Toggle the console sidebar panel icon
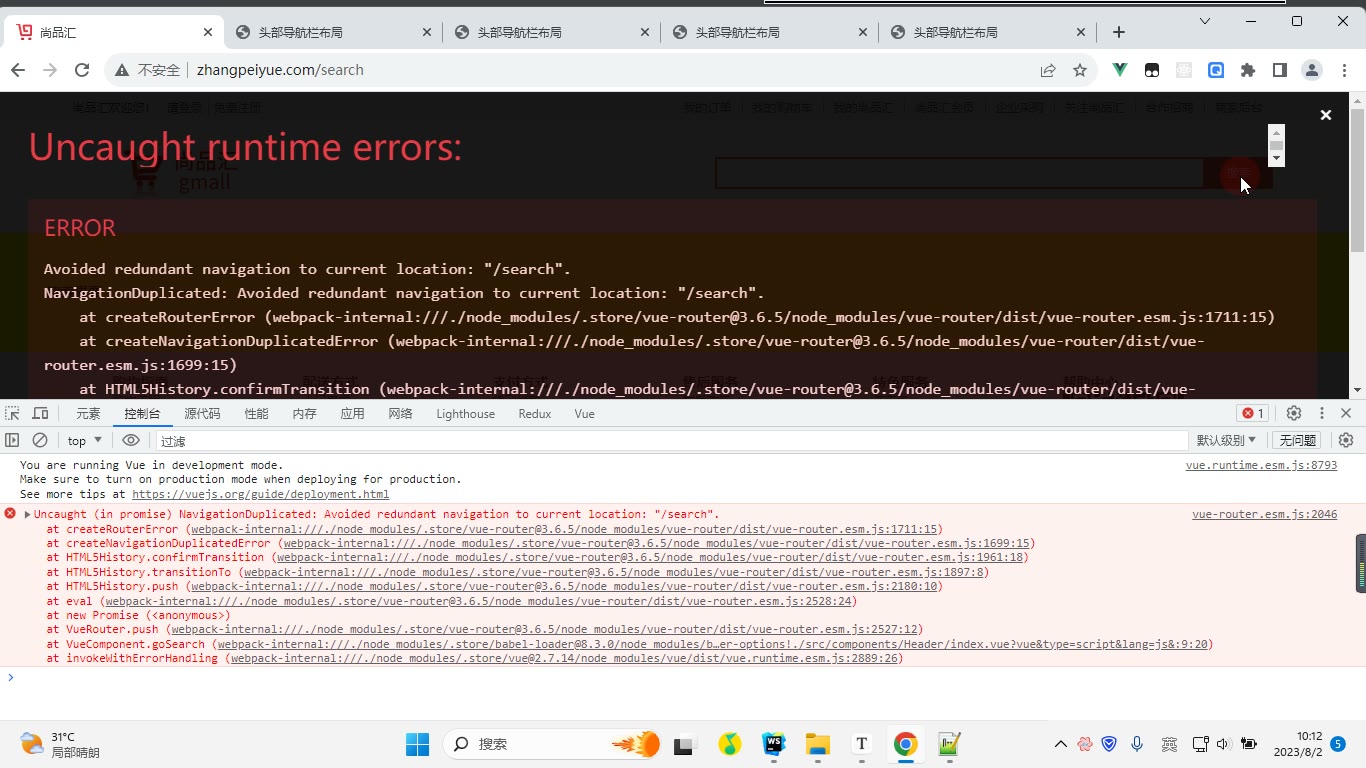 (x=12, y=440)
